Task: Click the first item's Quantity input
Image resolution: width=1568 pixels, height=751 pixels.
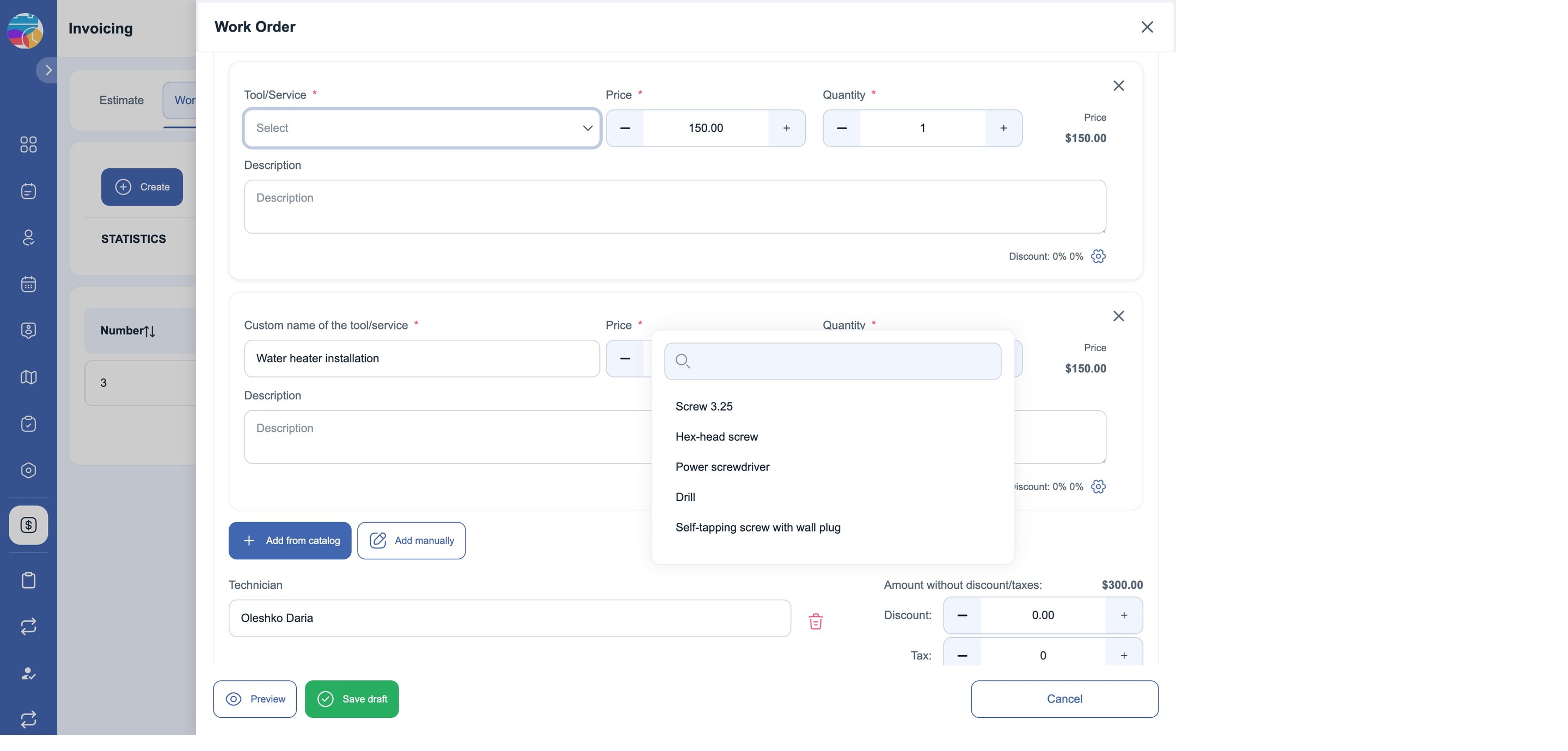Action: click(x=922, y=128)
